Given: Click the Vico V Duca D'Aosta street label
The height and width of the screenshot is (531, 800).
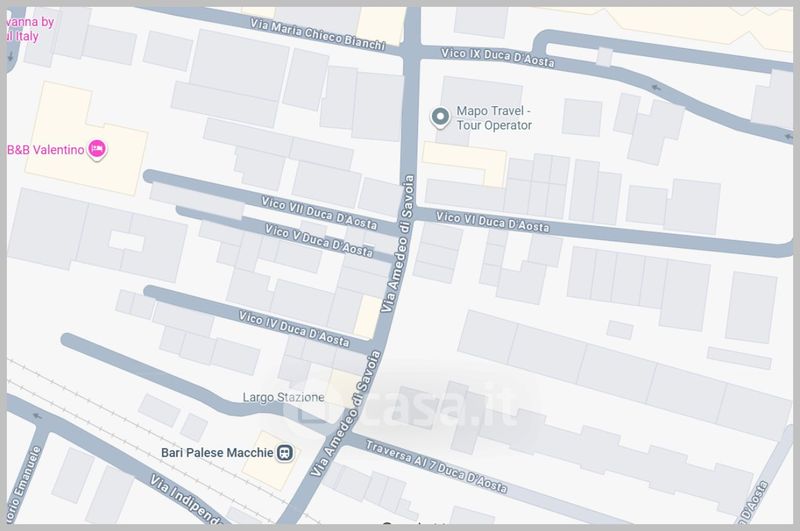Looking at the screenshot, I should [319, 240].
